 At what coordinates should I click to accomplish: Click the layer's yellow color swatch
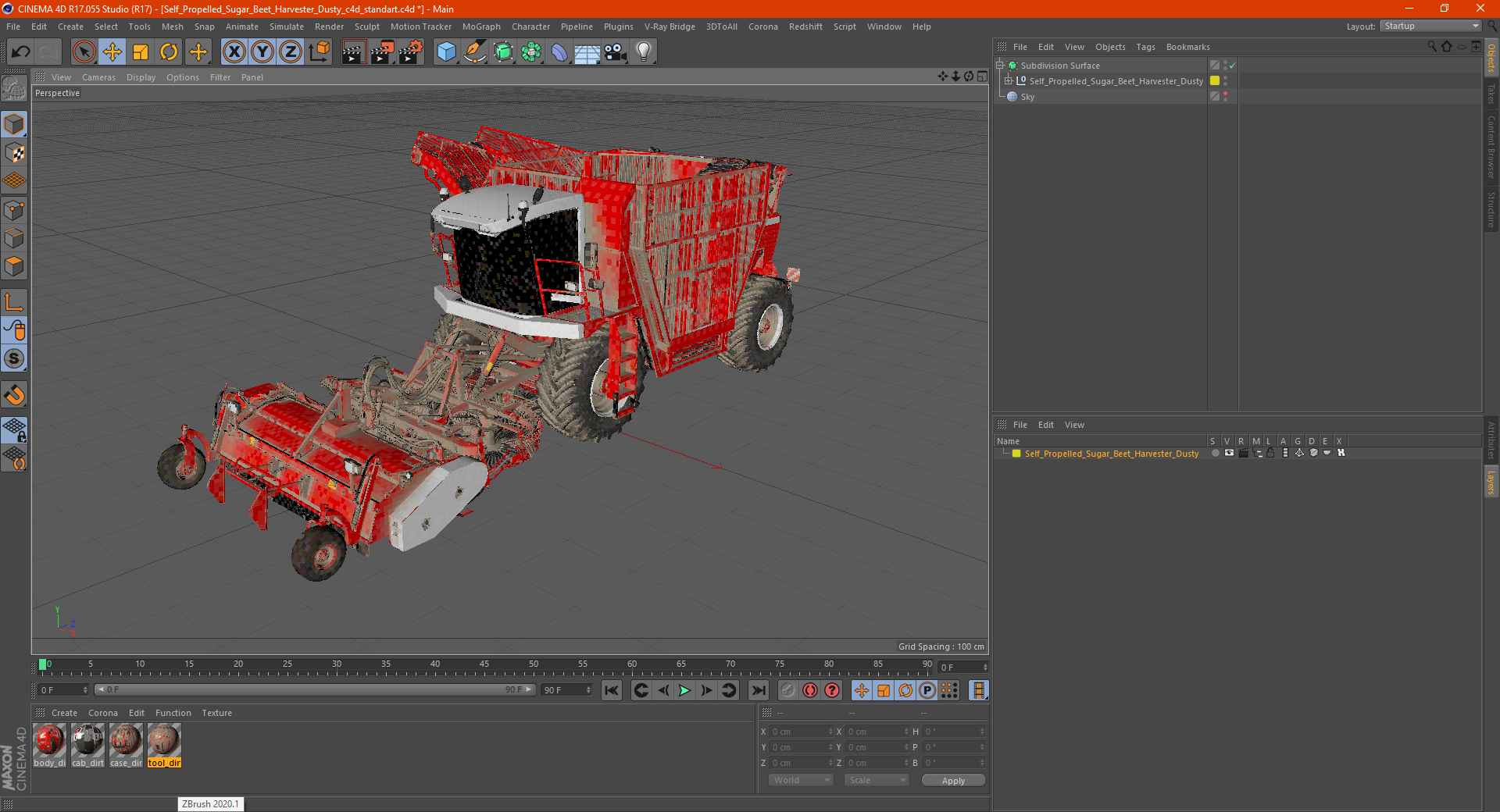pyautogui.click(x=1016, y=454)
